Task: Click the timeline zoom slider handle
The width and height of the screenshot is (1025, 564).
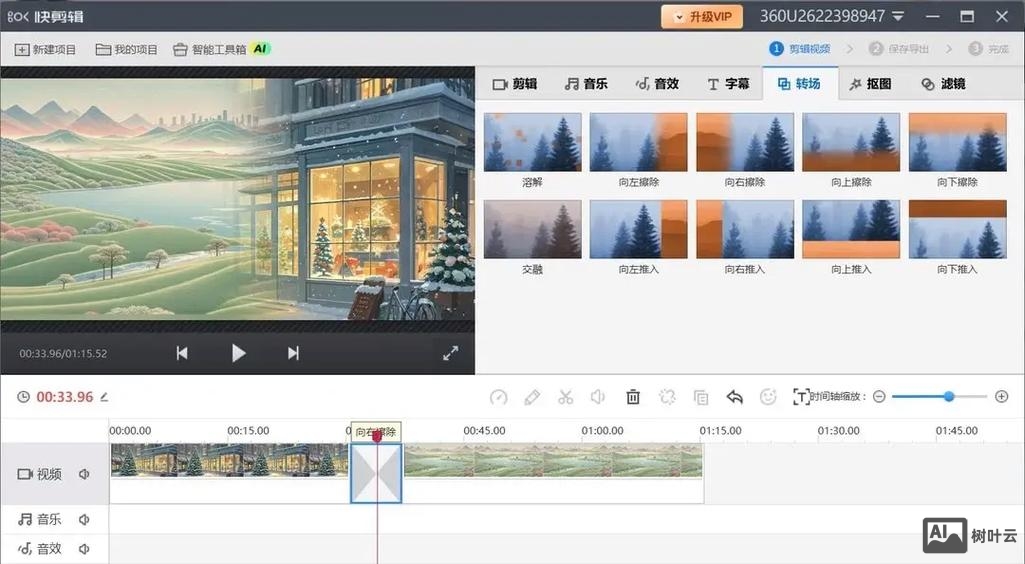Action: (949, 397)
